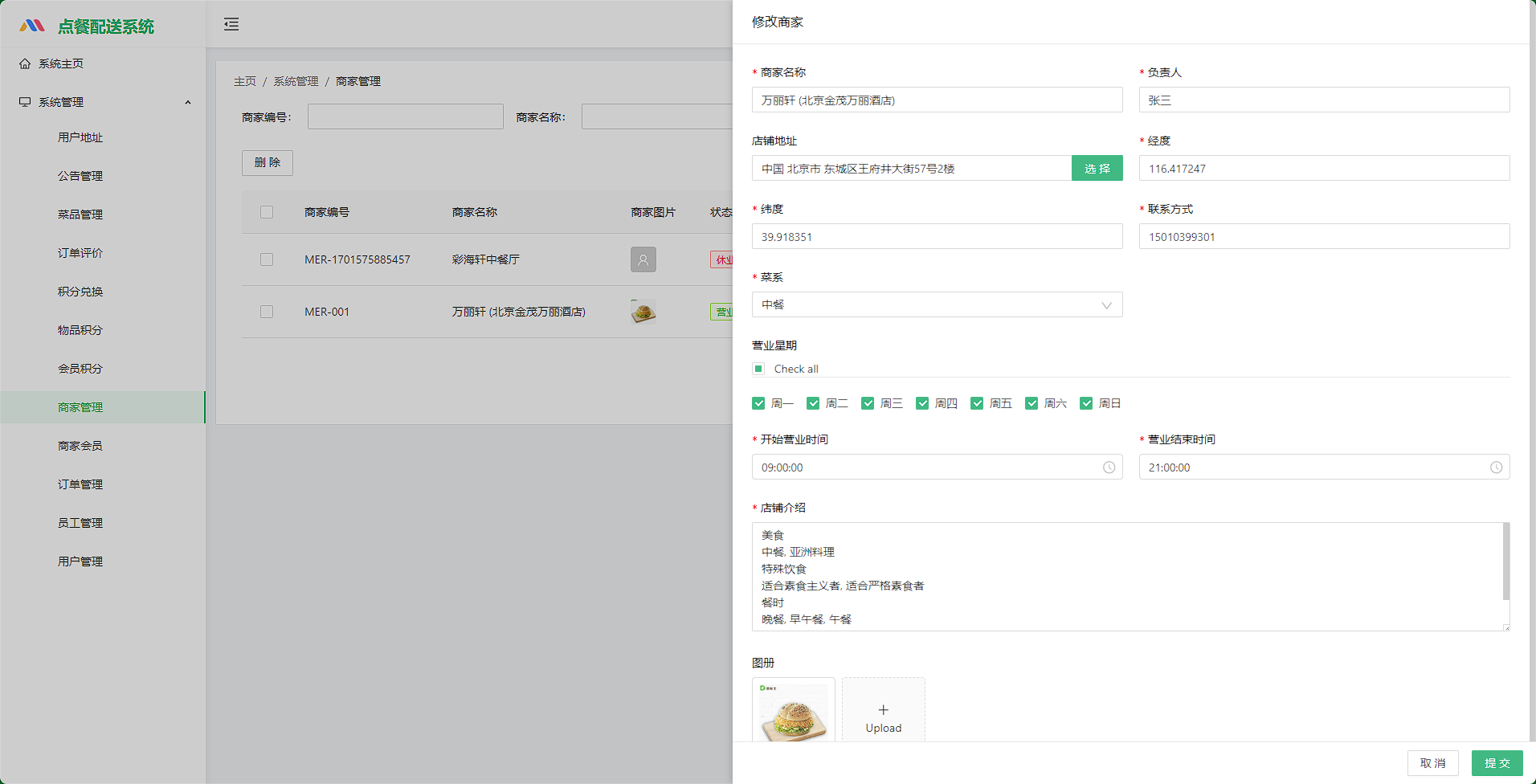Click 主页 breadcrumb link
Viewport: 1536px width, 784px height.
click(x=245, y=81)
